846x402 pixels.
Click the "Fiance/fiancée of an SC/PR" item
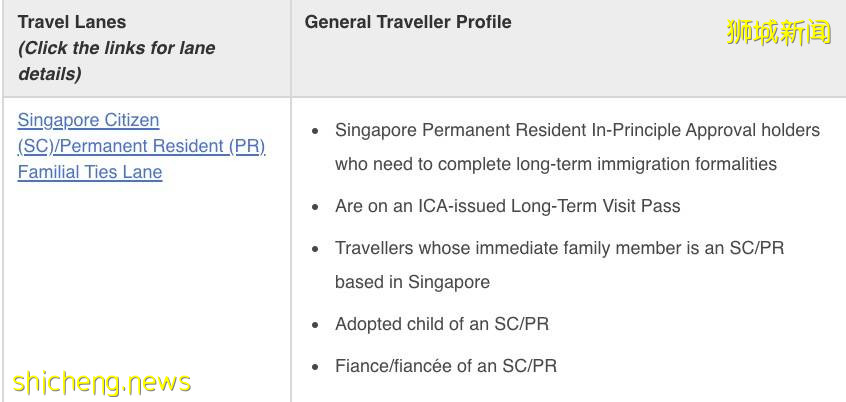coord(446,366)
